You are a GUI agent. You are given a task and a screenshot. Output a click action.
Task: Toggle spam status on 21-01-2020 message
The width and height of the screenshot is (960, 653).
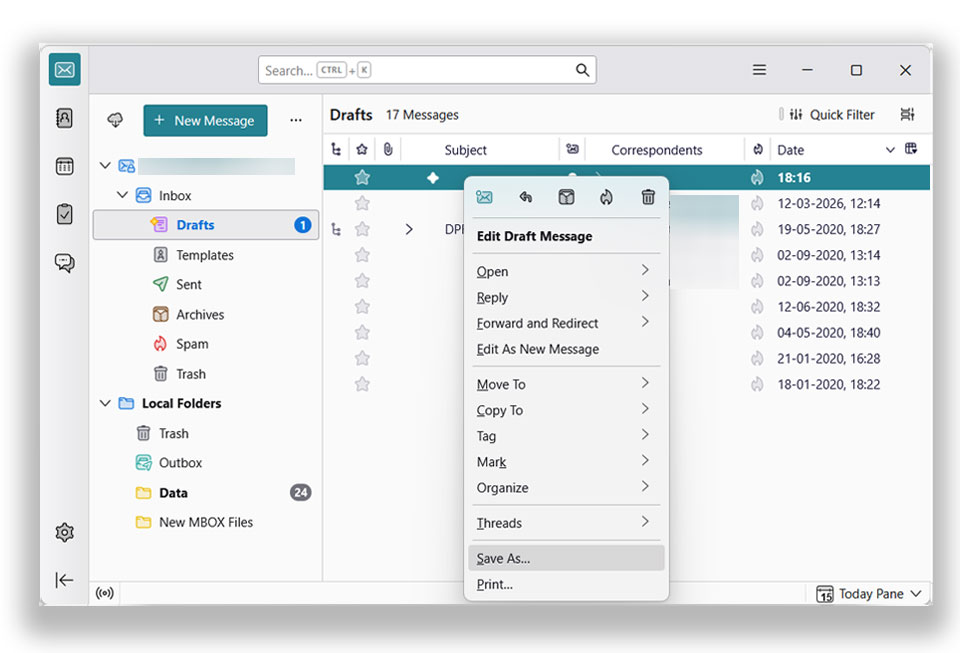pos(757,359)
